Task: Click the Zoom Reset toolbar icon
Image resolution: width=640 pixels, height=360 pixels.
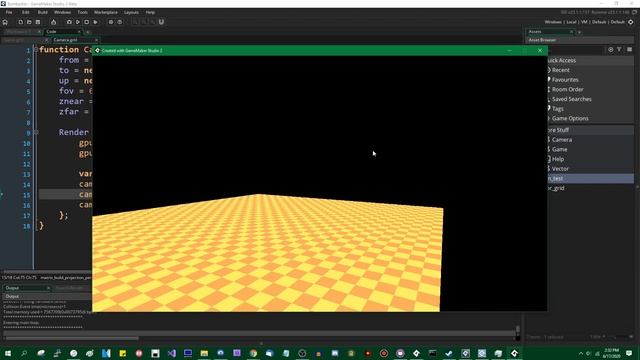Action: (144, 22)
